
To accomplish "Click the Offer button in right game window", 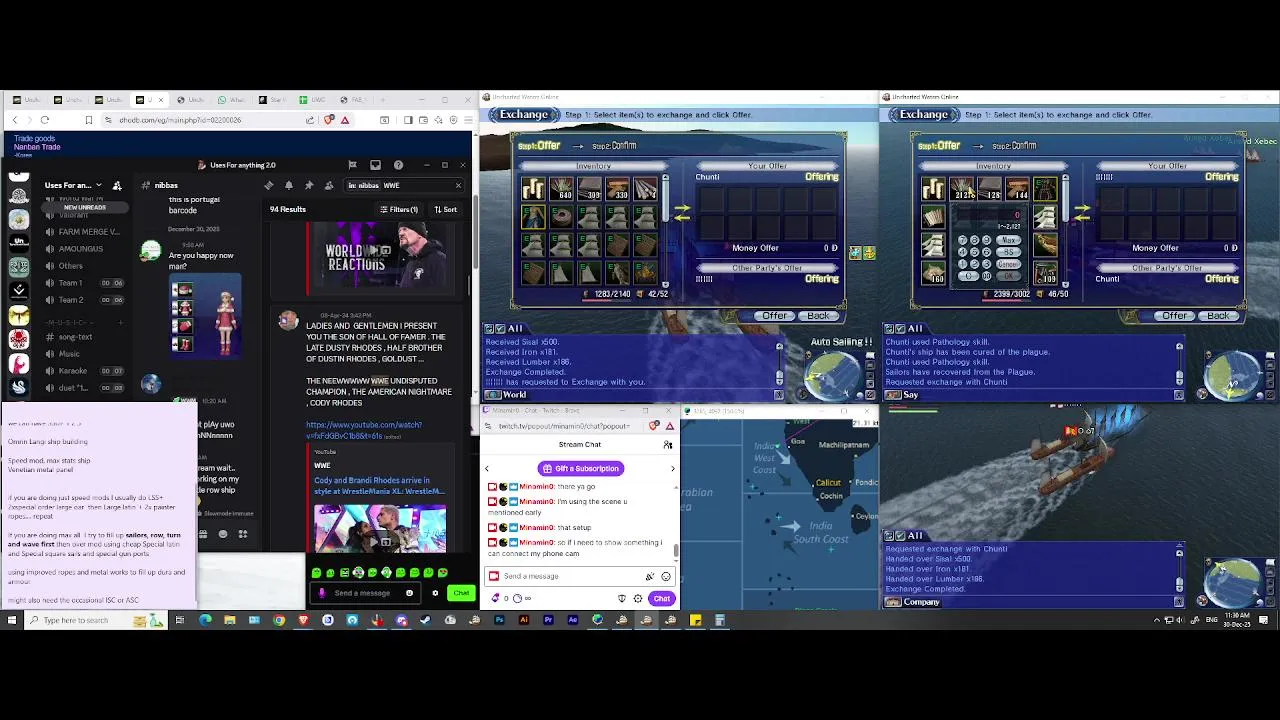I will 1174,316.
